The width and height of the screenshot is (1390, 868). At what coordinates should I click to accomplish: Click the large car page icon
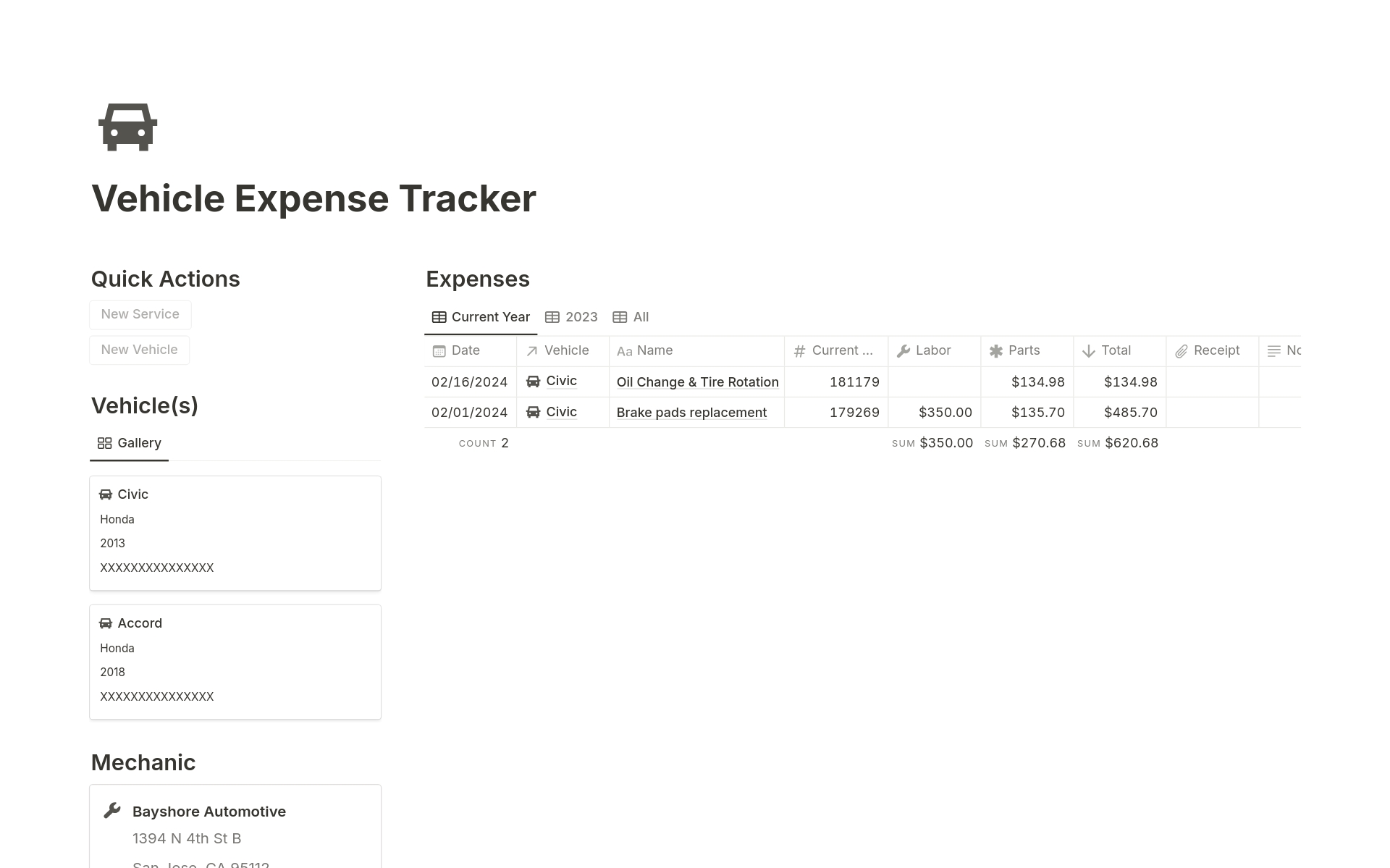(127, 127)
